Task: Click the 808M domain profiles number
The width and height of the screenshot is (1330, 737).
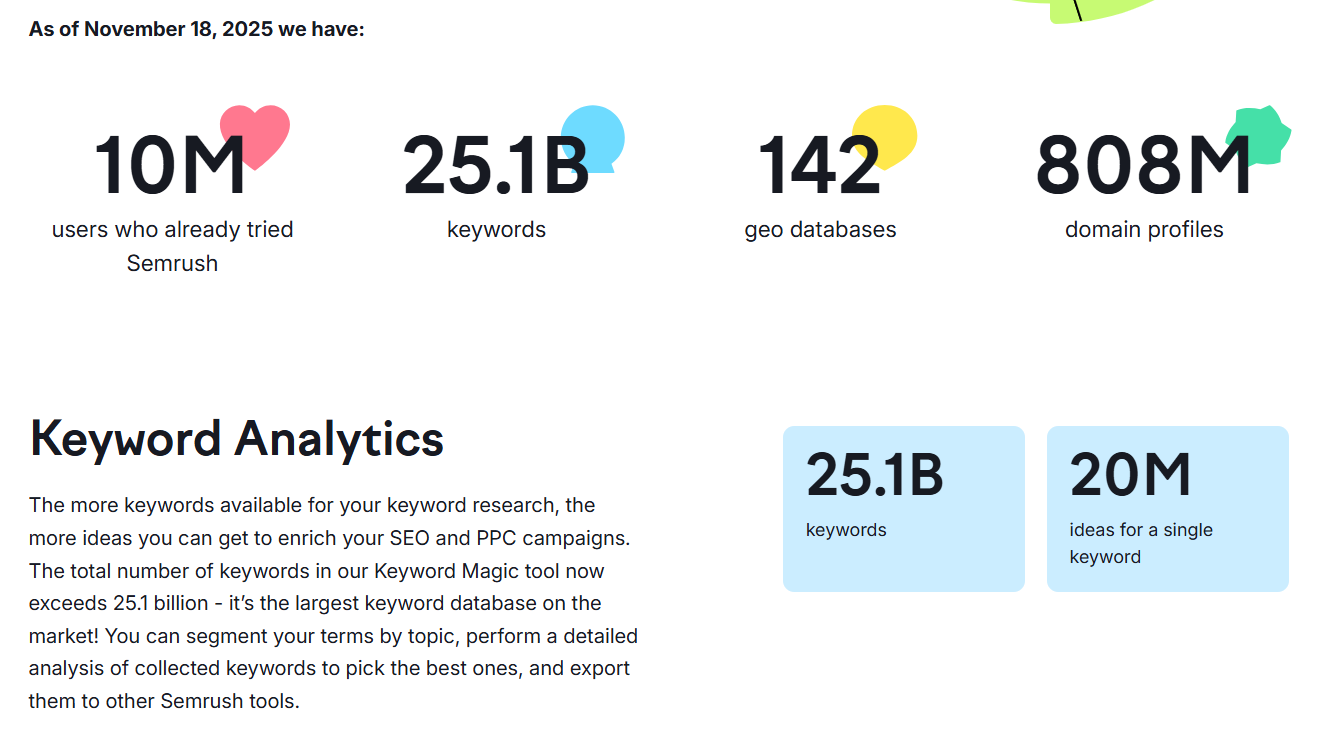Action: 1143,167
